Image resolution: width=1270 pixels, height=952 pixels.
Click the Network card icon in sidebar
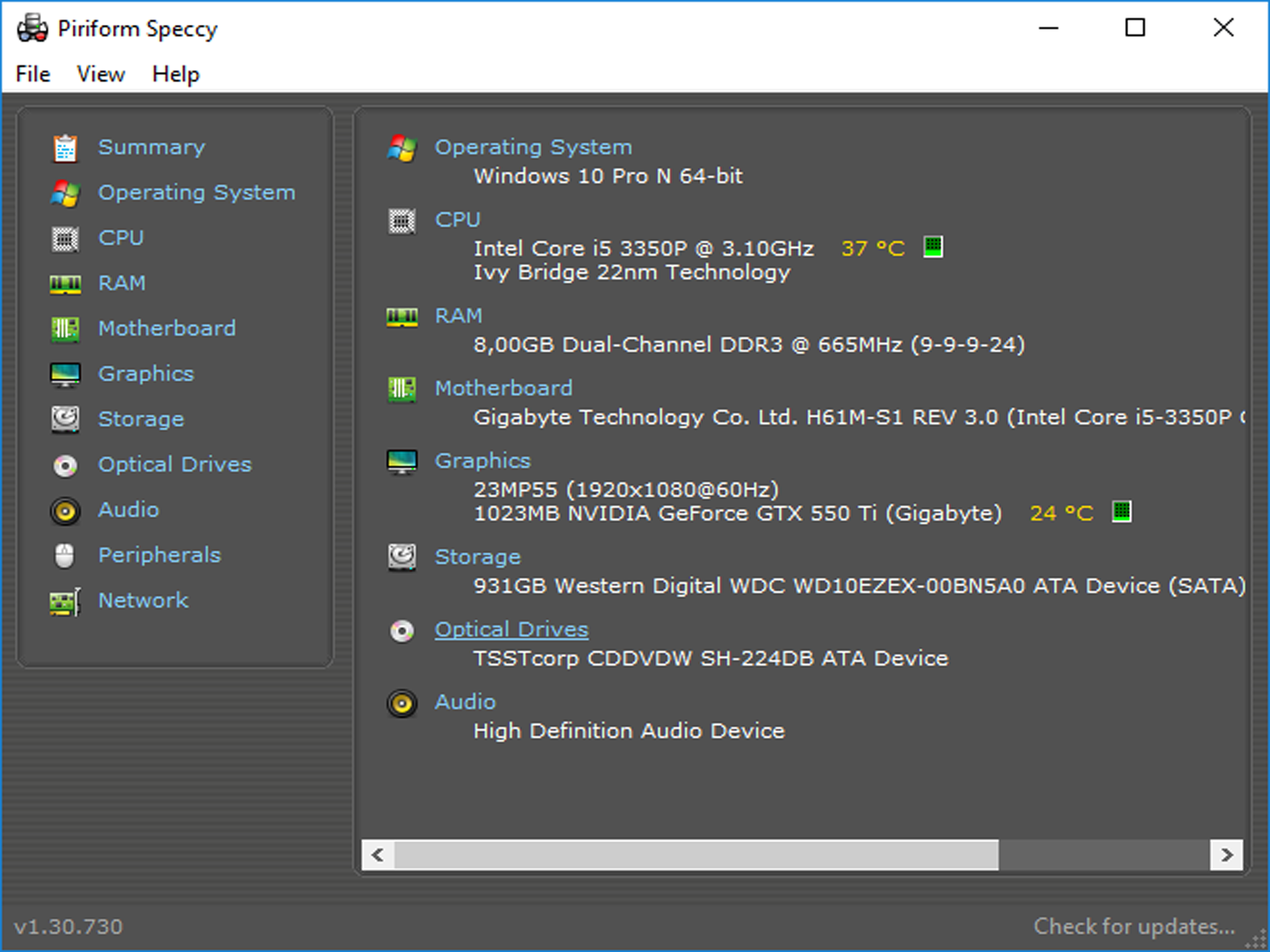(x=65, y=601)
